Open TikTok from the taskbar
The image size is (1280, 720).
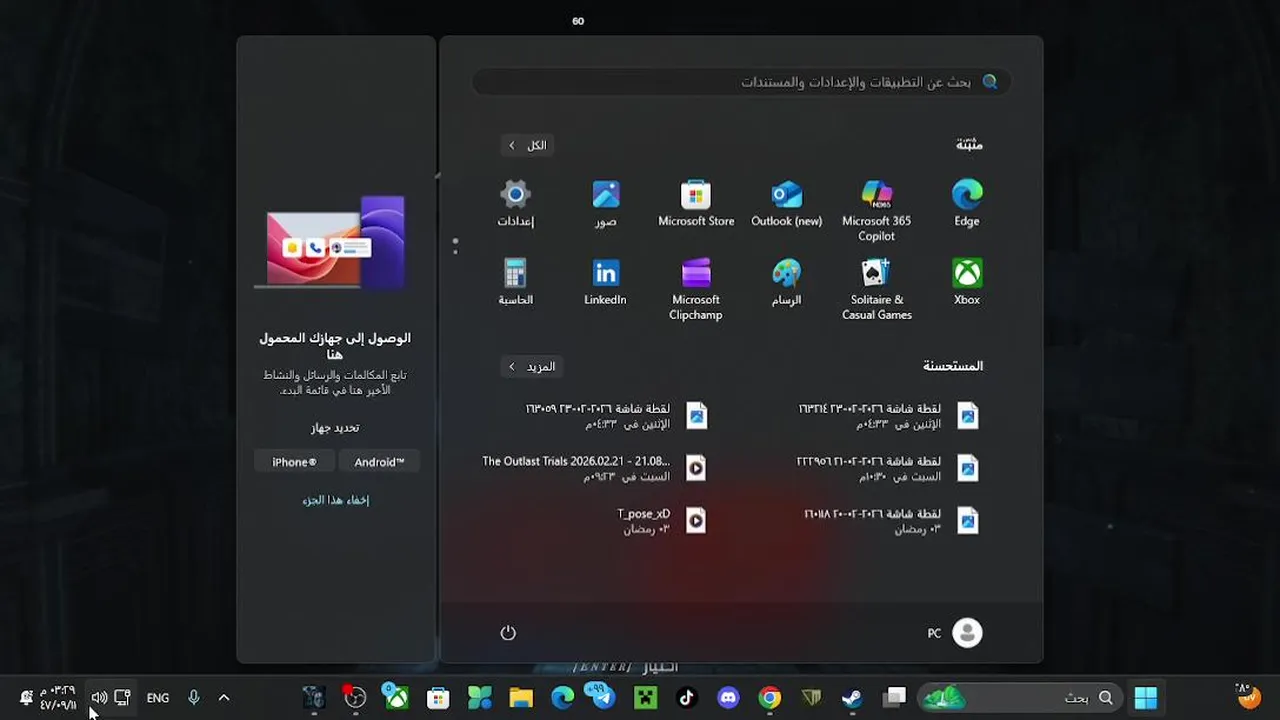[x=686, y=698]
